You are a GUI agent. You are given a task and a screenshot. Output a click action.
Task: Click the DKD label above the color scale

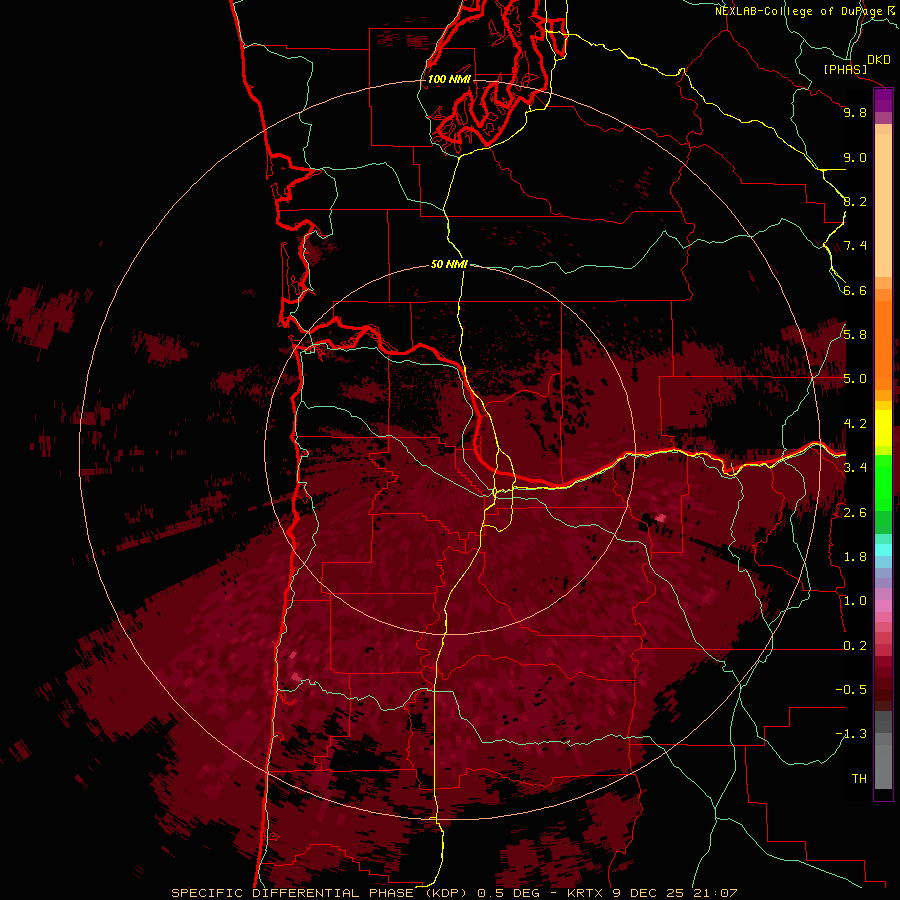point(879,60)
